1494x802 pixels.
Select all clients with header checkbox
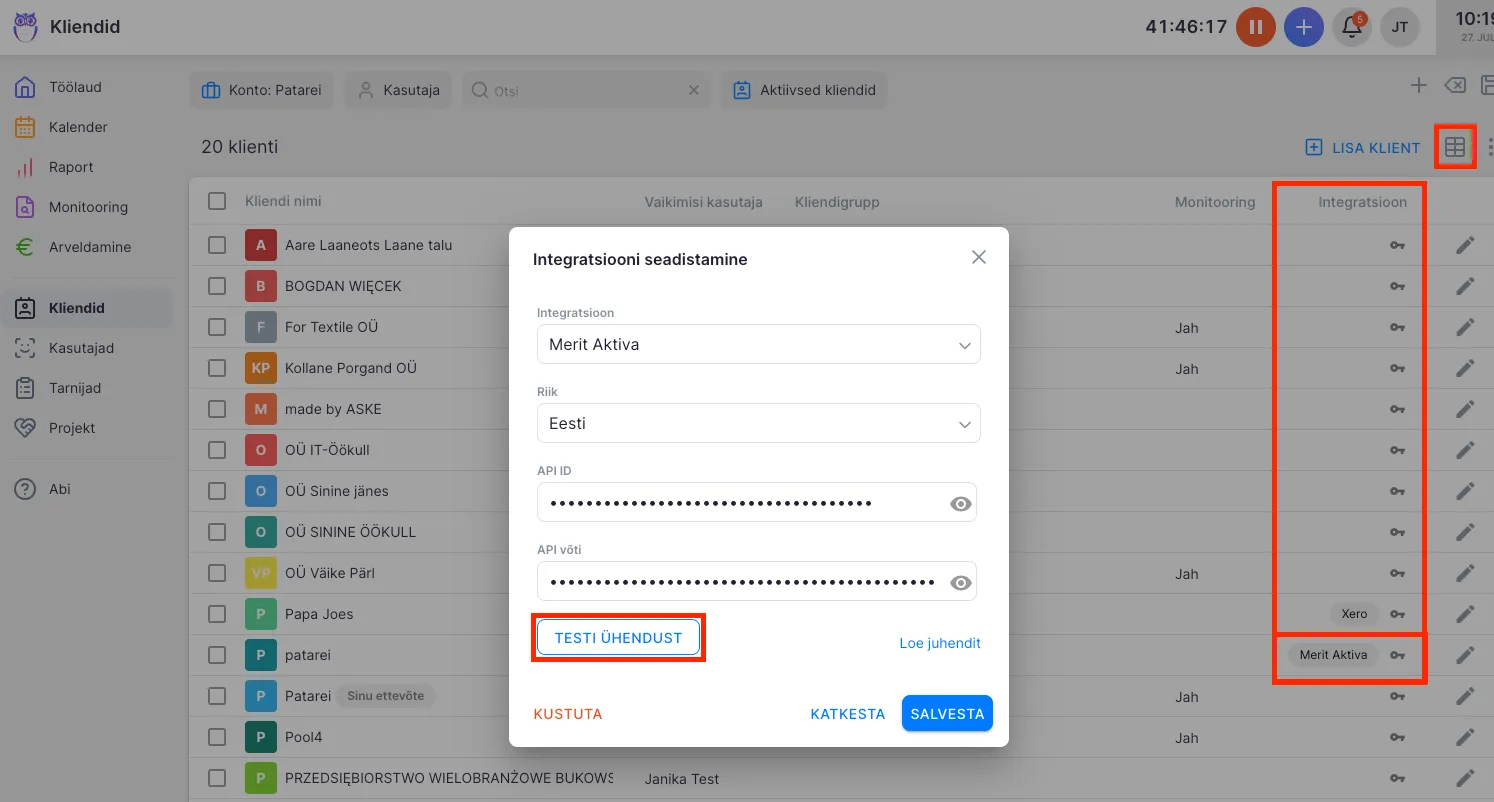217,201
